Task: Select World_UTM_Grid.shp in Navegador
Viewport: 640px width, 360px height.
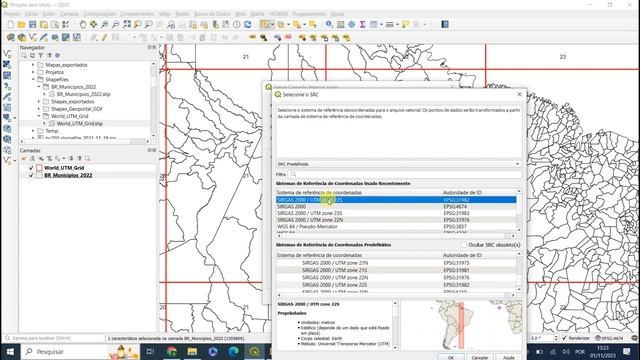Action: [x=80, y=124]
